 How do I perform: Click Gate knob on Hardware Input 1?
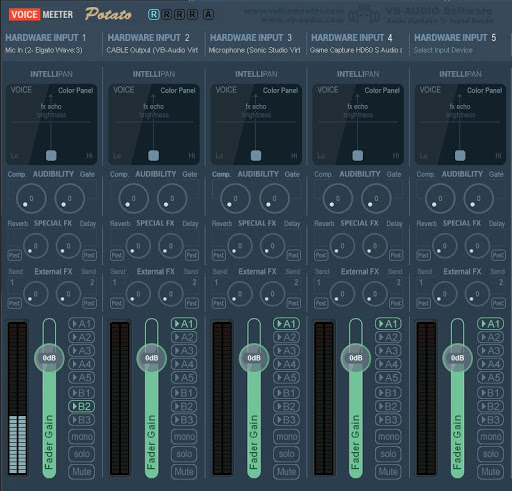pos(70,199)
